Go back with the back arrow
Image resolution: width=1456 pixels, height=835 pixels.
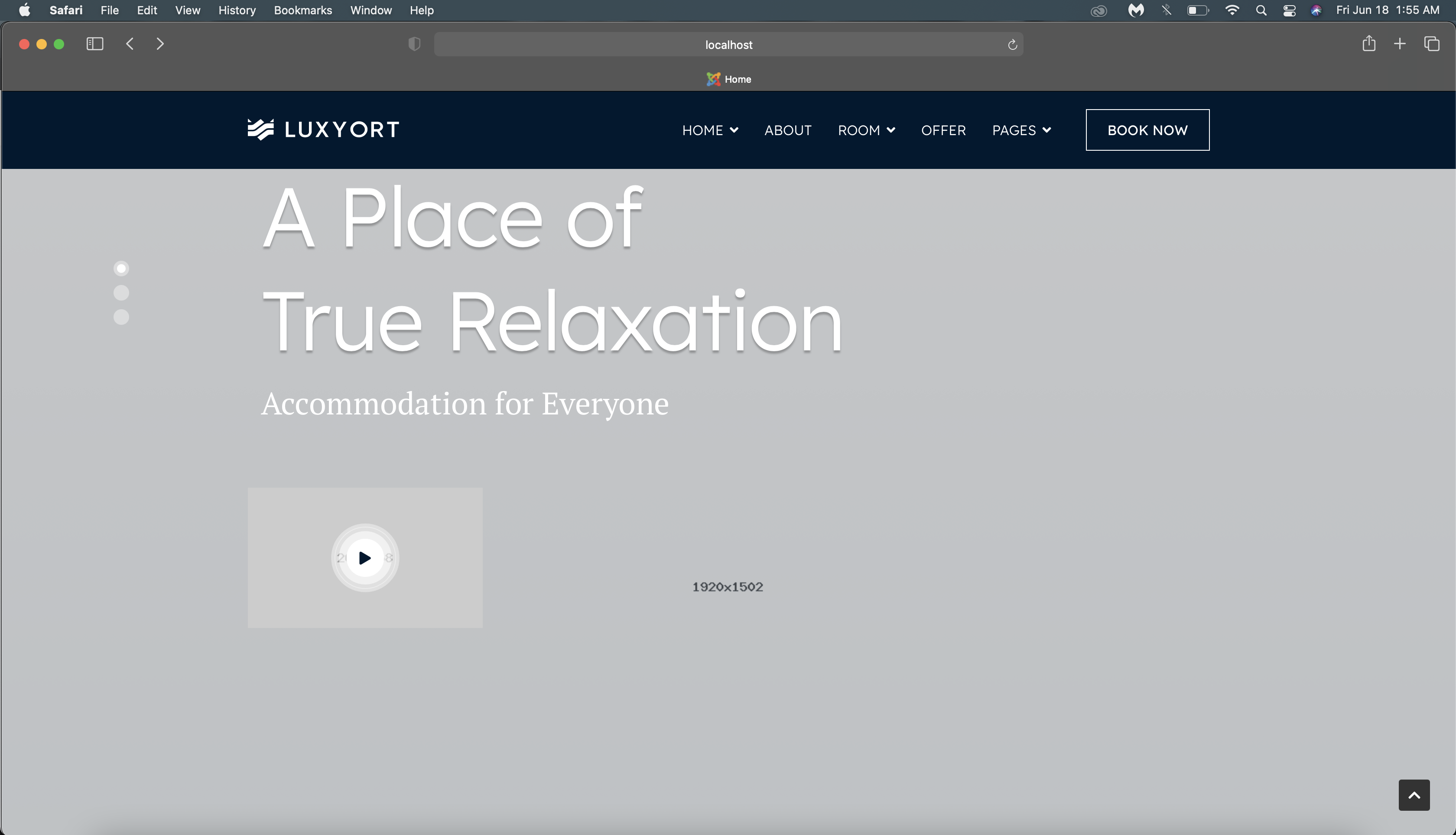coord(130,44)
